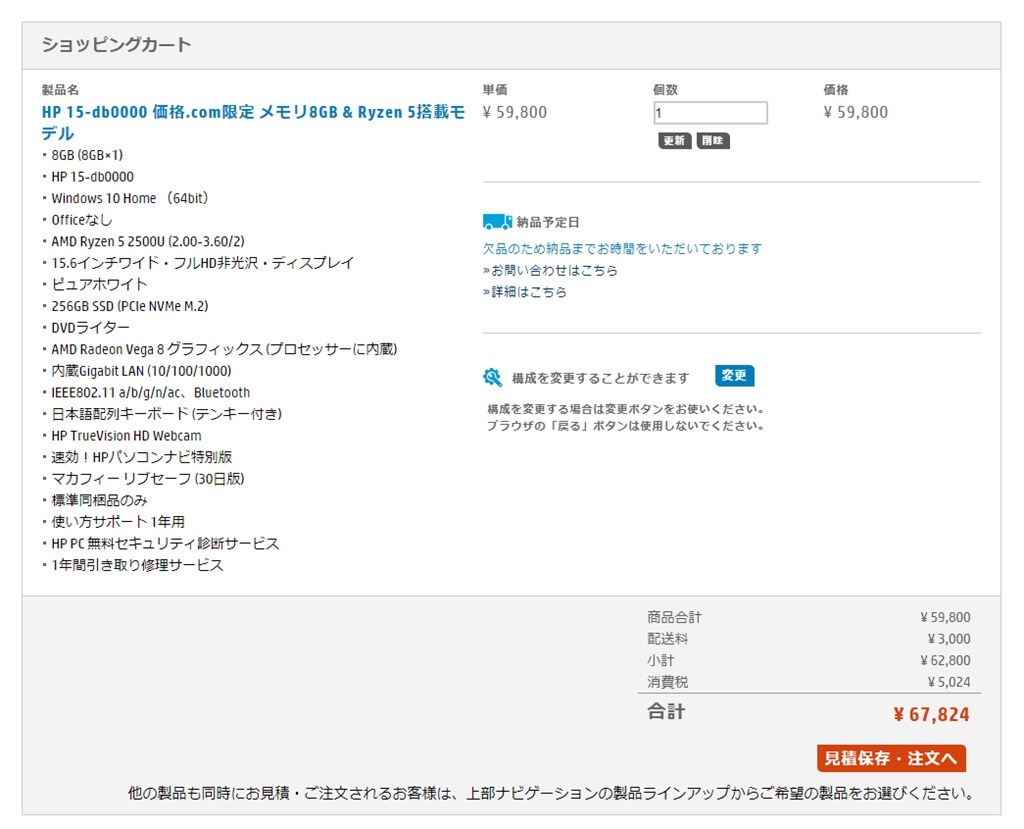
Task: Click the 削除 delete button
Action: pyautogui.click(x=712, y=140)
